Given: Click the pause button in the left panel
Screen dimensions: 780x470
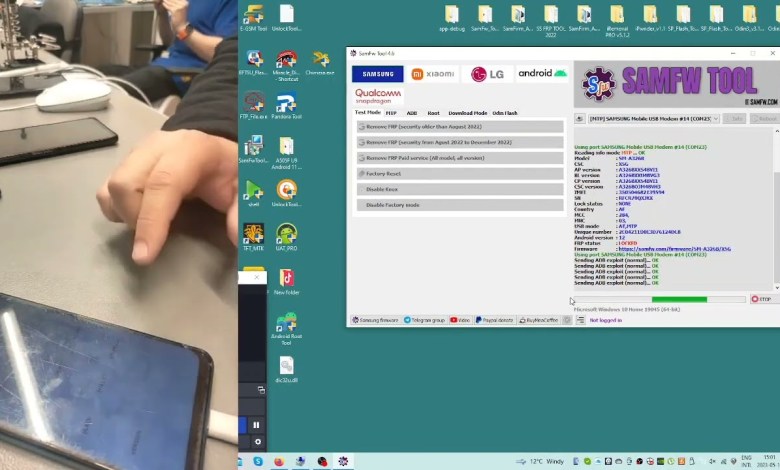Looking at the screenshot, I should click(x=256, y=425).
